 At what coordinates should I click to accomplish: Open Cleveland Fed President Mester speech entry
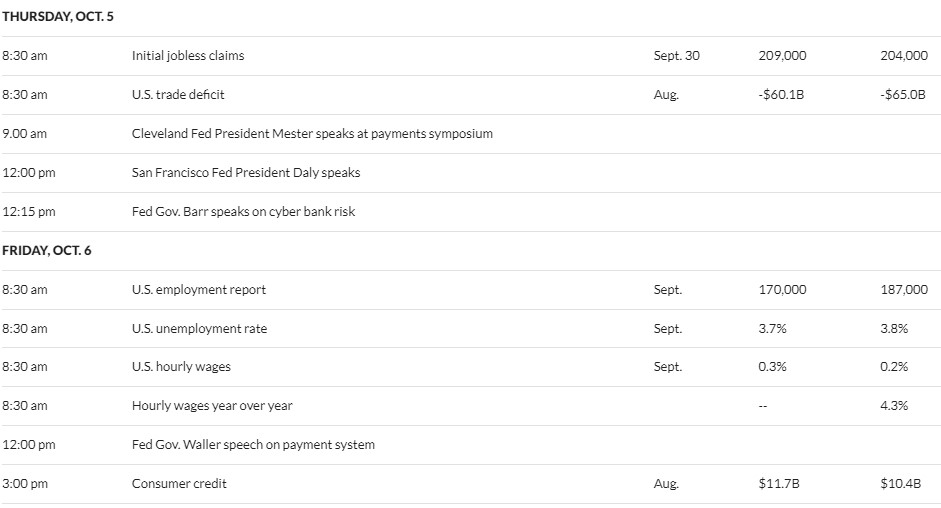[312, 134]
